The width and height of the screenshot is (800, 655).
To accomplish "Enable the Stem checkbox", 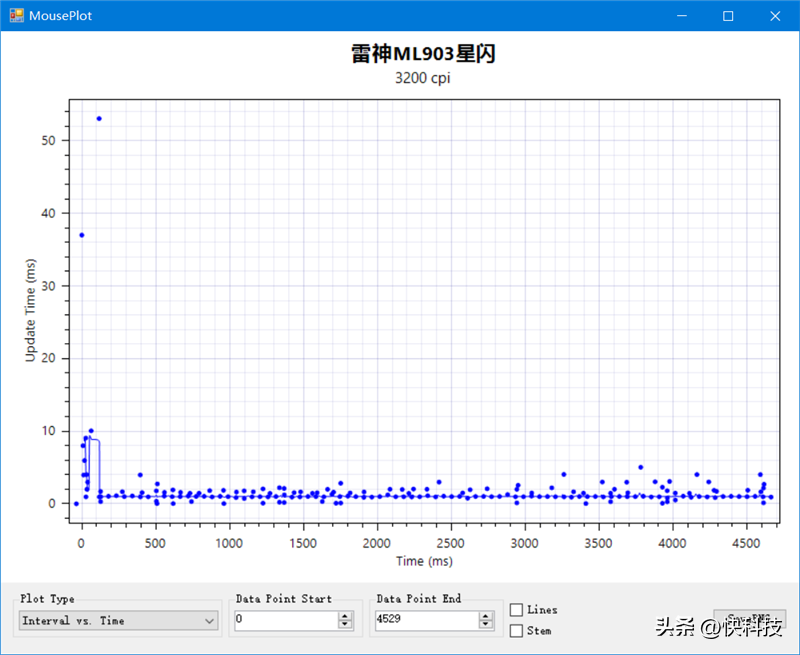I will click(516, 631).
